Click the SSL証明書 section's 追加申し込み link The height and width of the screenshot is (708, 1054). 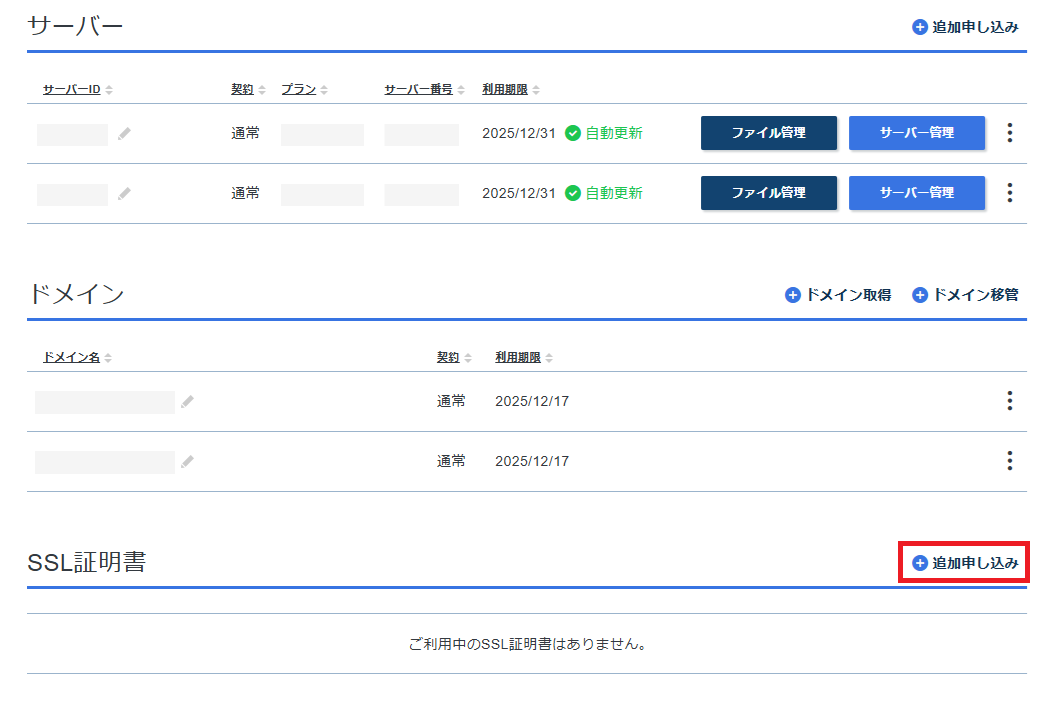(x=965, y=563)
